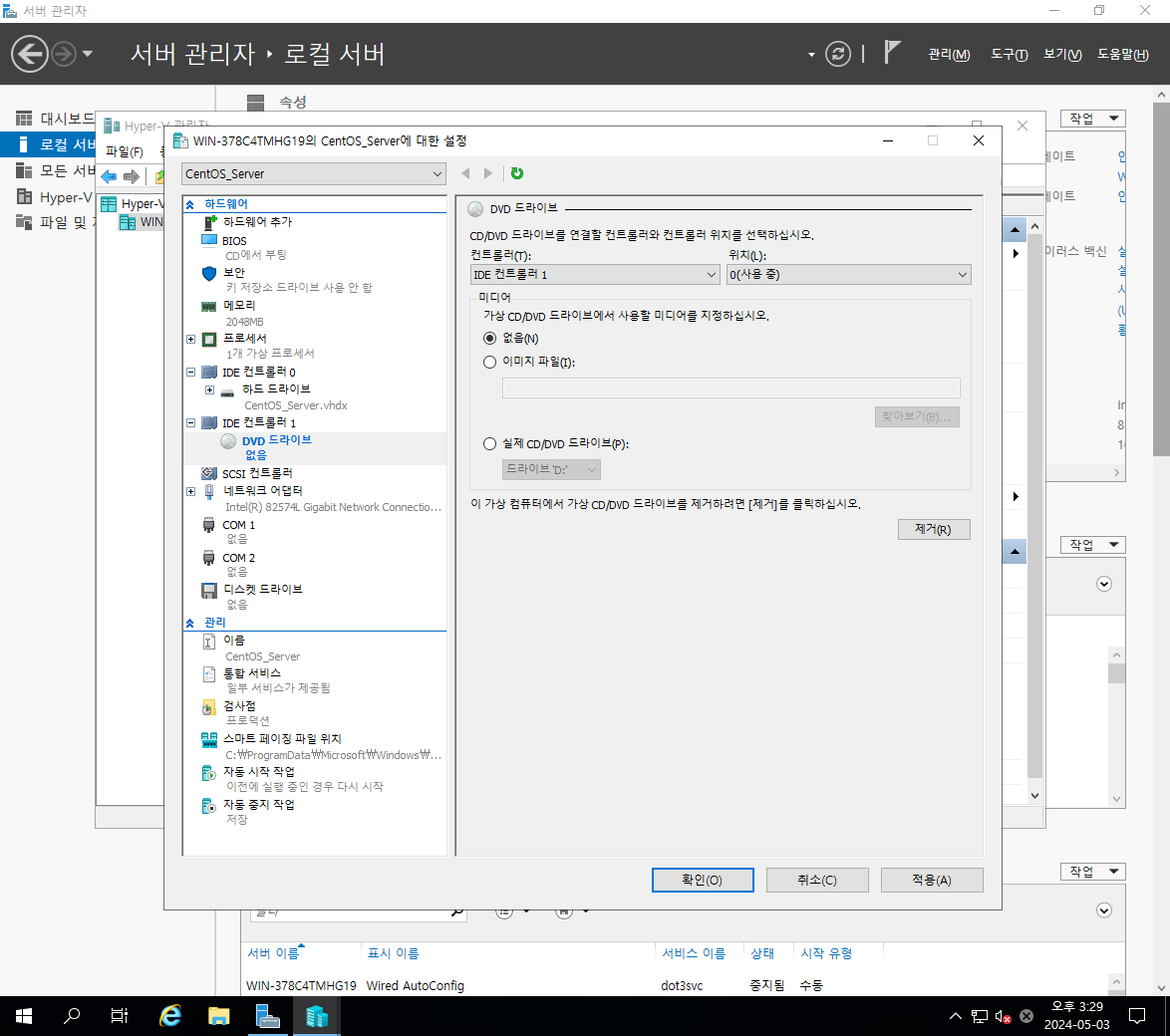Screen dimensions: 1170x1036
Task: Select COM 2 port item
Action: click(x=238, y=558)
